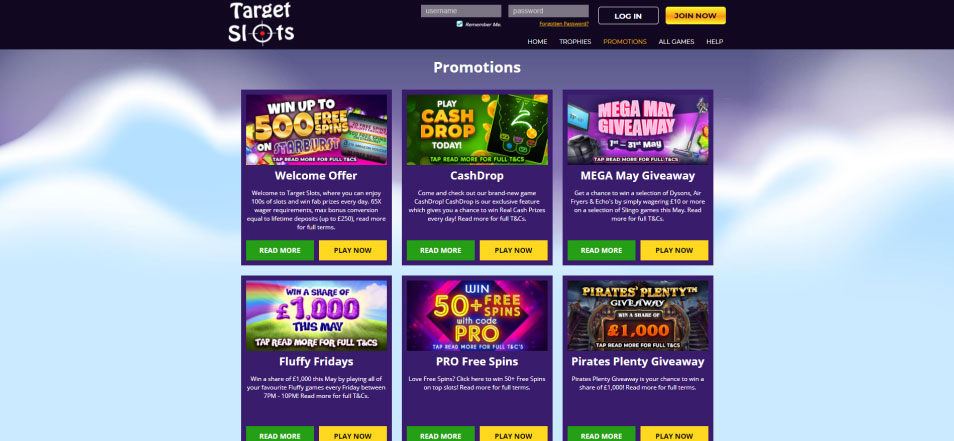The image size is (954, 441).
Task: Focus the password input field
Action: [x=548, y=11]
